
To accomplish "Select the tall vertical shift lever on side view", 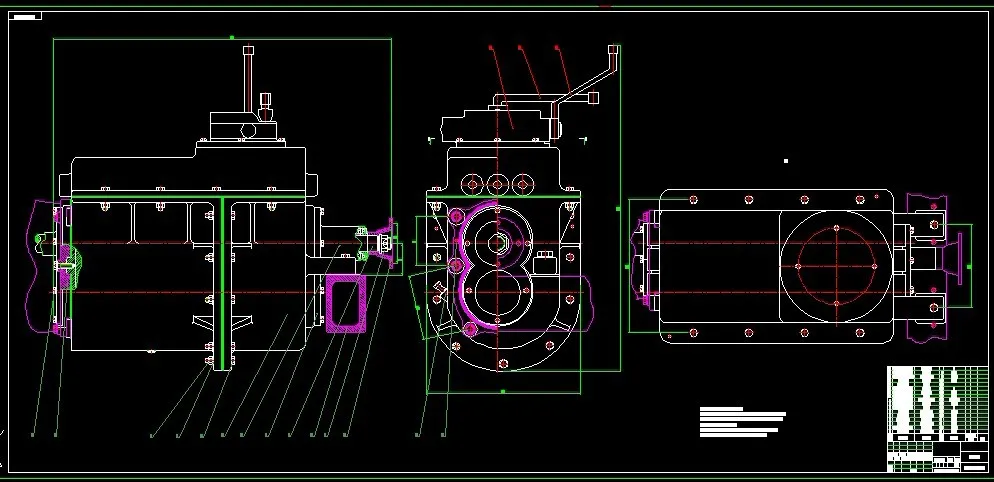I will pyautogui.click(x=248, y=79).
